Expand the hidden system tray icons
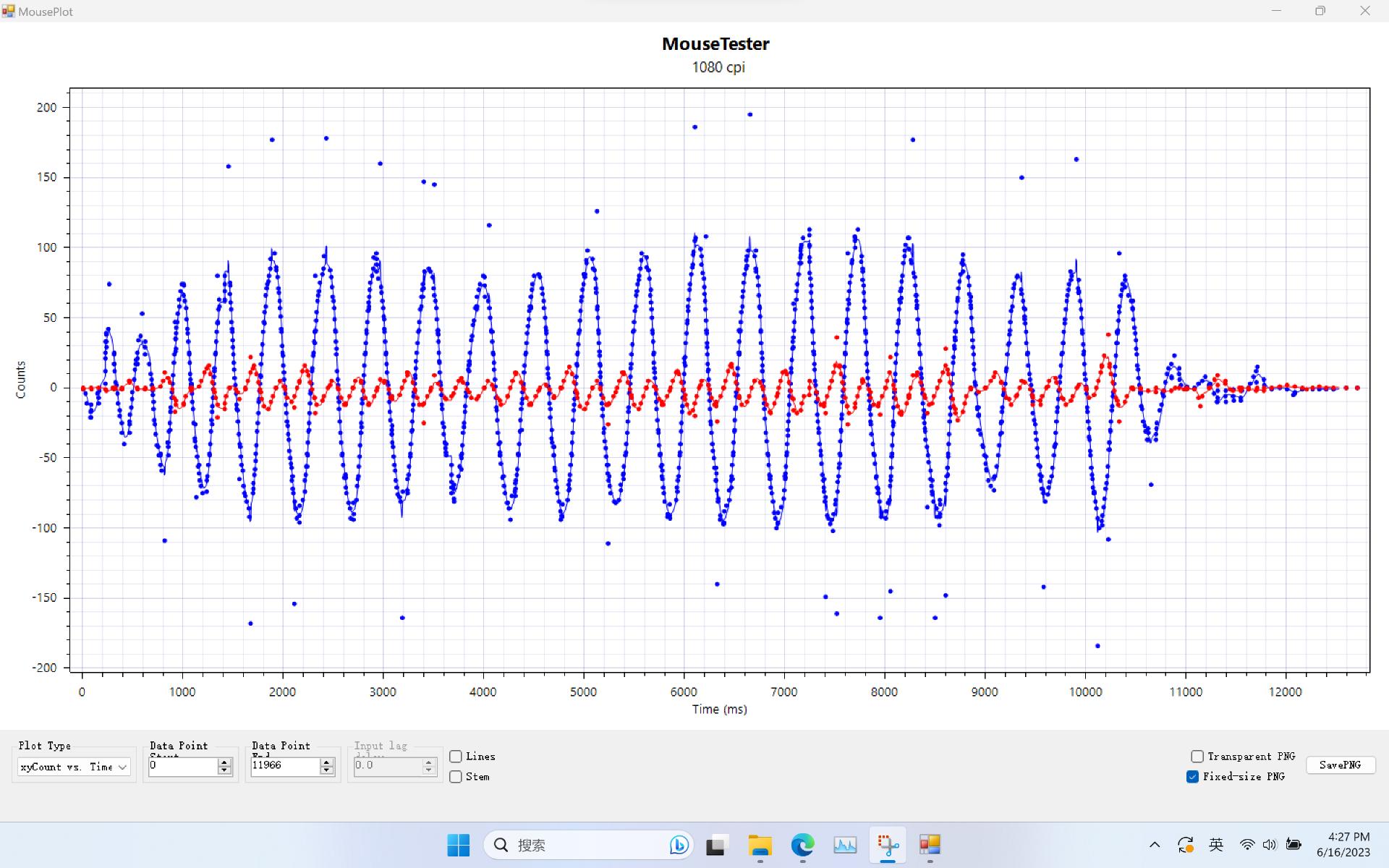The width and height of the screenshot is (1389, 868). click(x=1155, y=845)
